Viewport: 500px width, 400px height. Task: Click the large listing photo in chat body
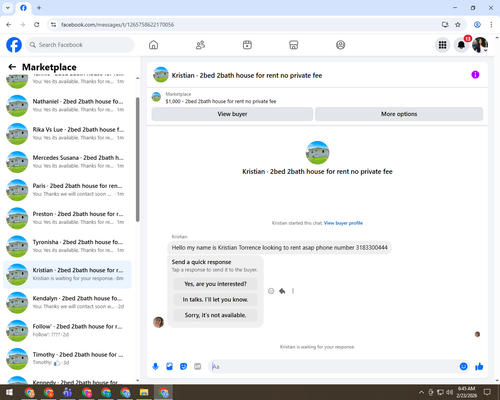click(x=317, y=153)
